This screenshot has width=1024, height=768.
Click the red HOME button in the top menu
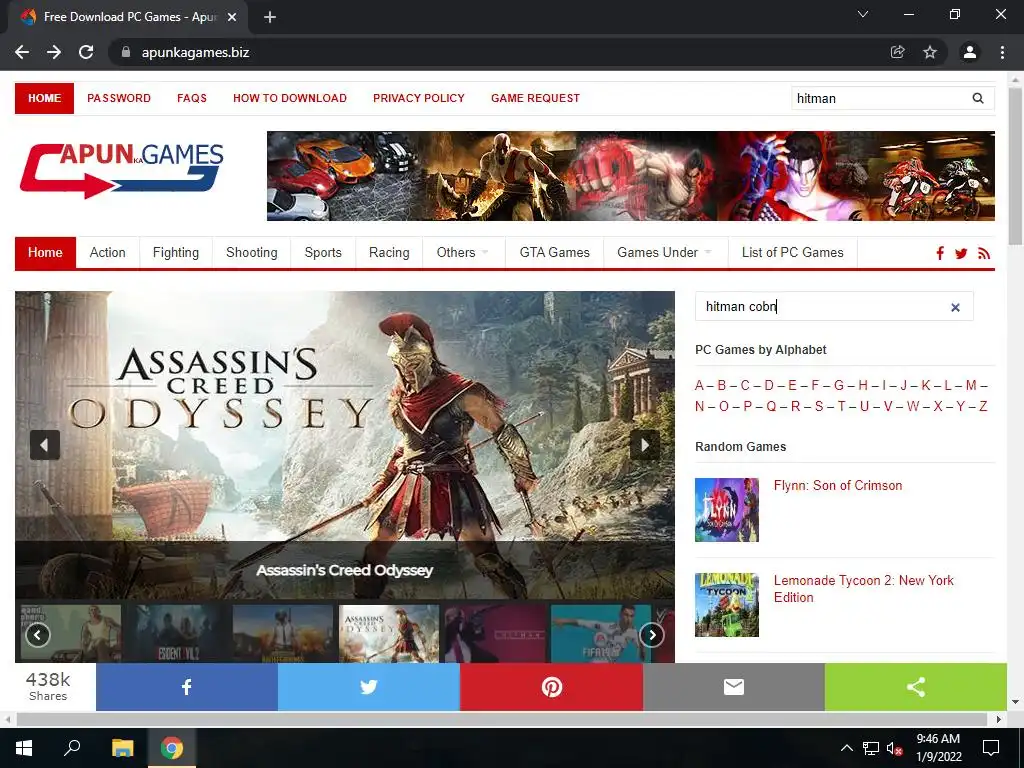pos(44,98)
